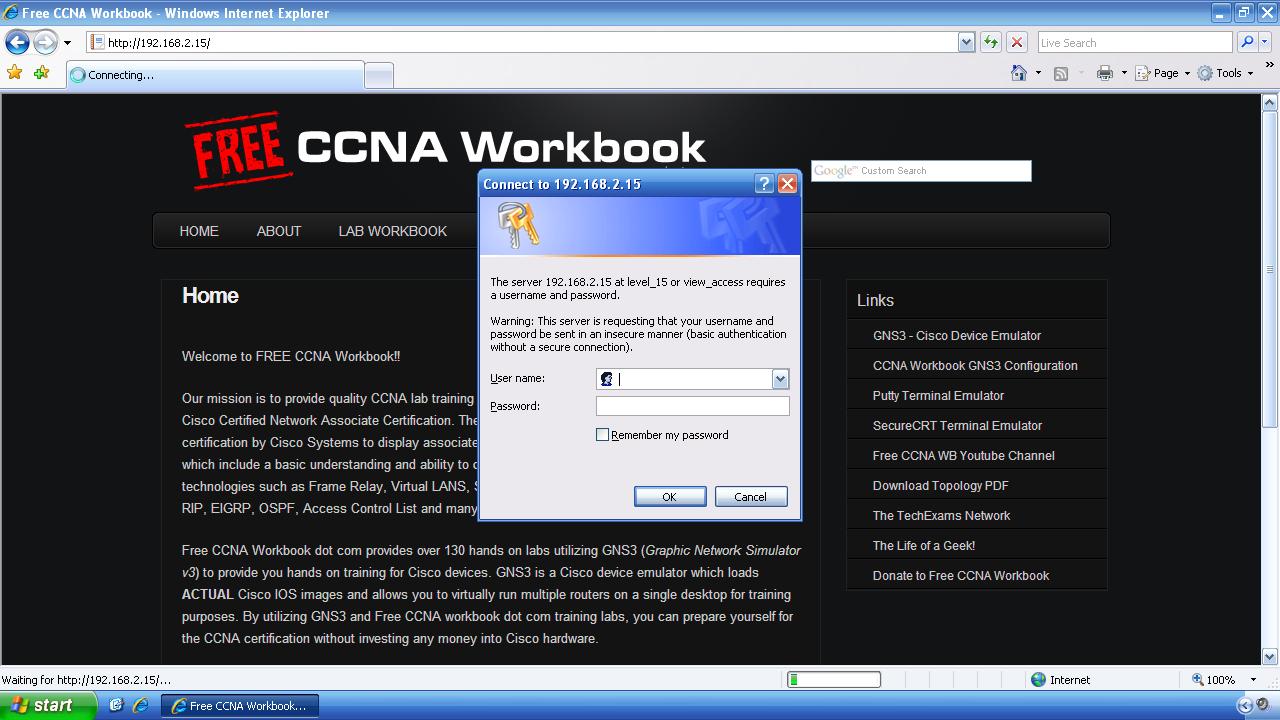Open the Free CCNA WB Youtube Channel link
This screenshot has width=1280, height=720.
coord(963,456)
